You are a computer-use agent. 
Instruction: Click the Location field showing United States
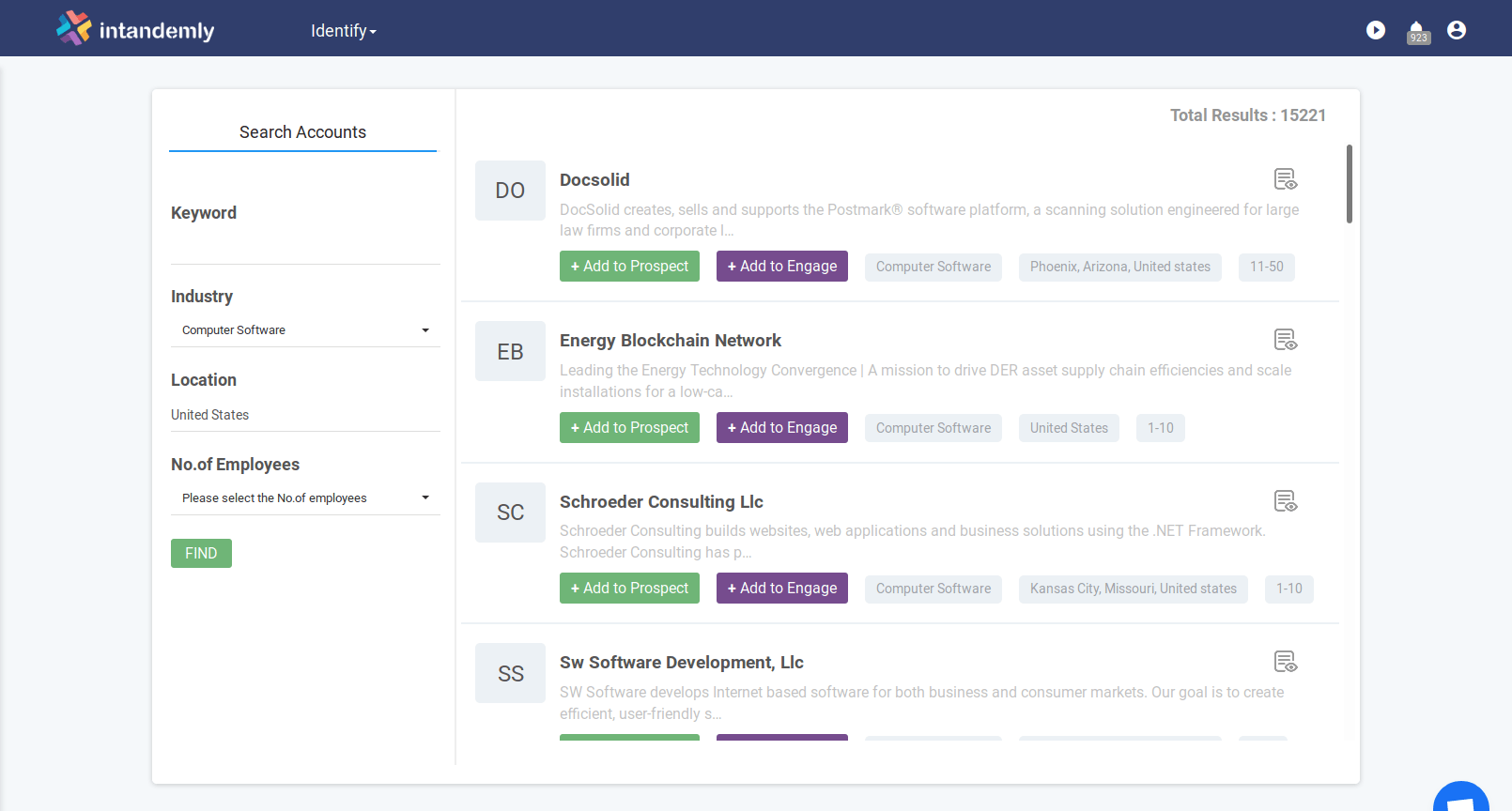pyautogui.click(x=305, y=415)
